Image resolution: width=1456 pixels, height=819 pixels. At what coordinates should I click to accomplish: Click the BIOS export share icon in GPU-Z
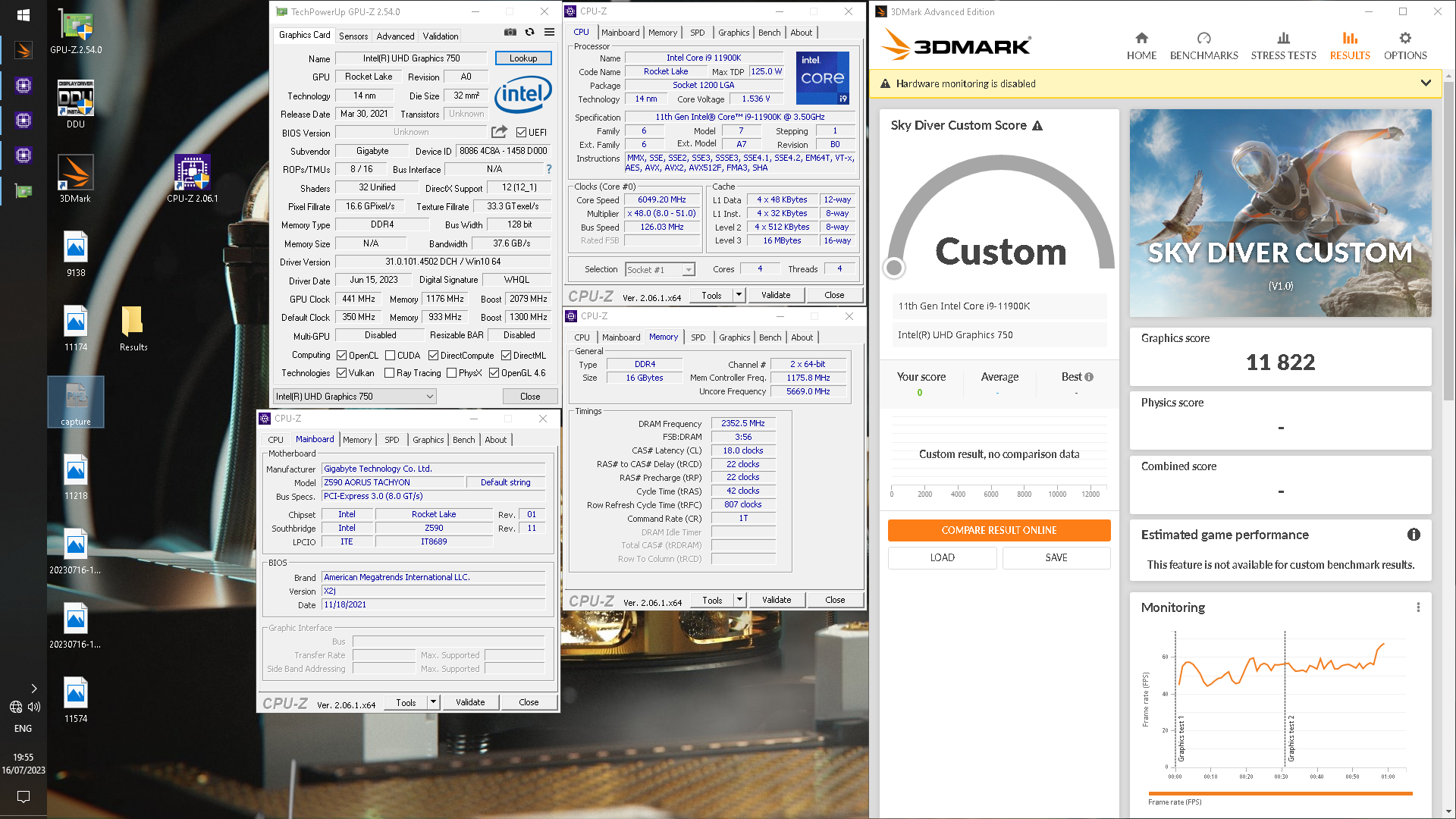(499, 132)
